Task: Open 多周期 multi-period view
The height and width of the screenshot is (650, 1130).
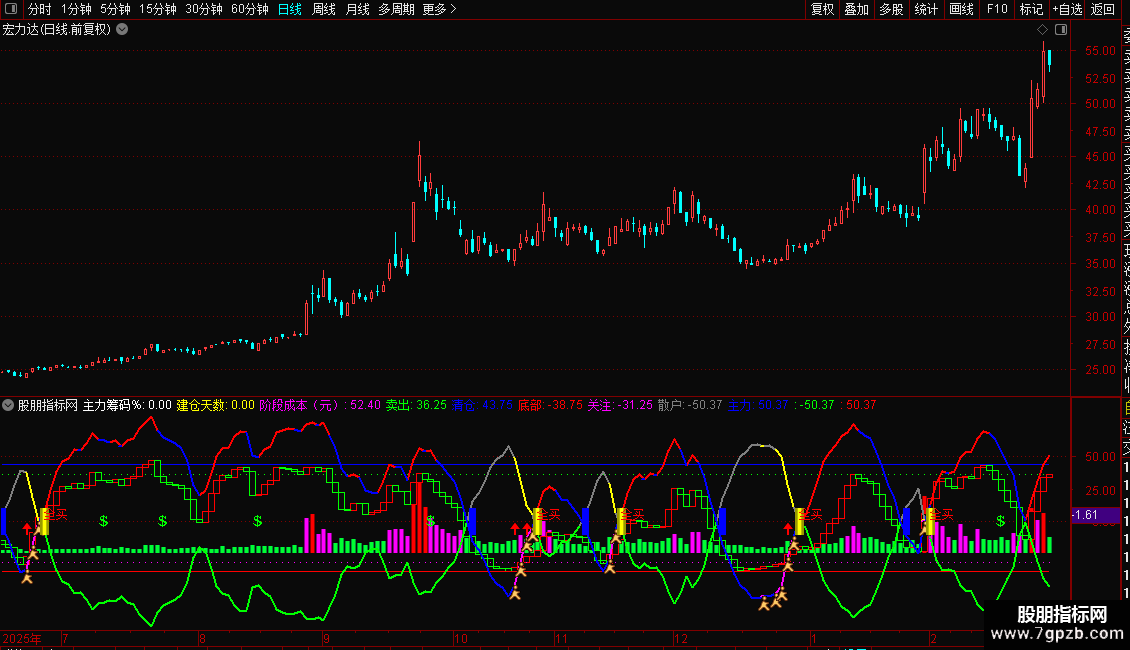Action: (x=396, y=9)
